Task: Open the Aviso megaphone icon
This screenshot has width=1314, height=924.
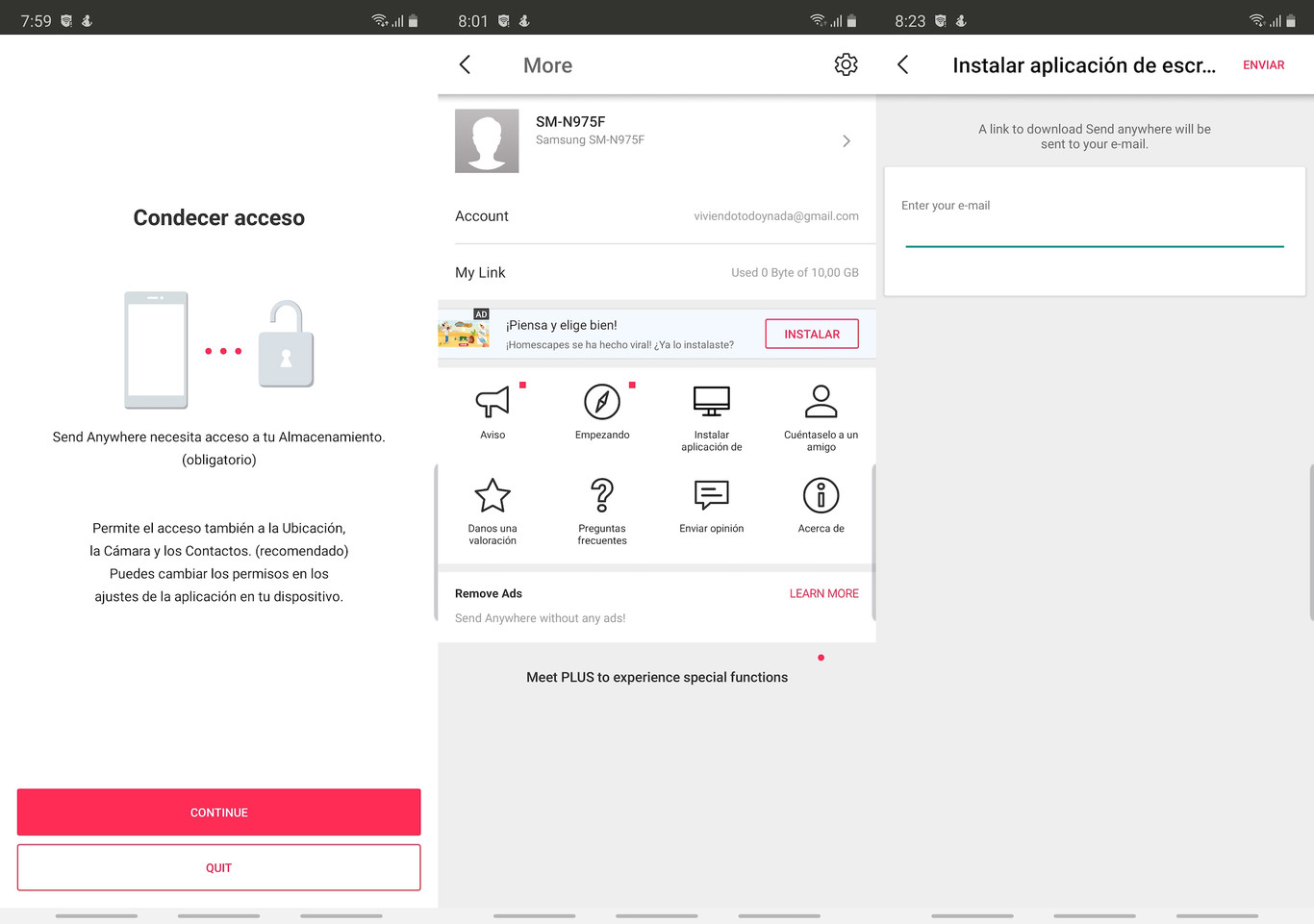Action: point(493,402)
